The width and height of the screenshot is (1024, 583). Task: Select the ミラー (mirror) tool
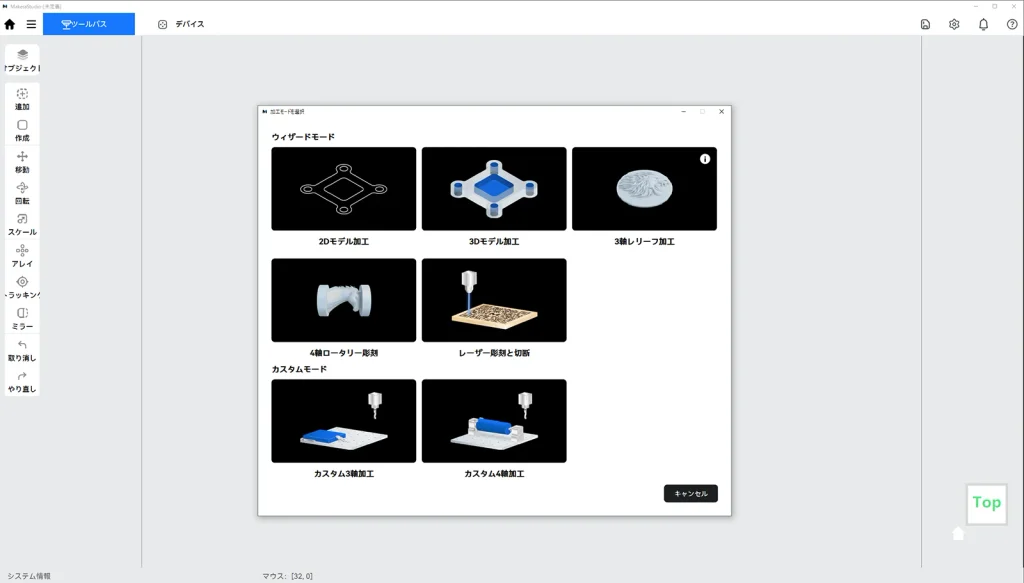click(22, 319)
